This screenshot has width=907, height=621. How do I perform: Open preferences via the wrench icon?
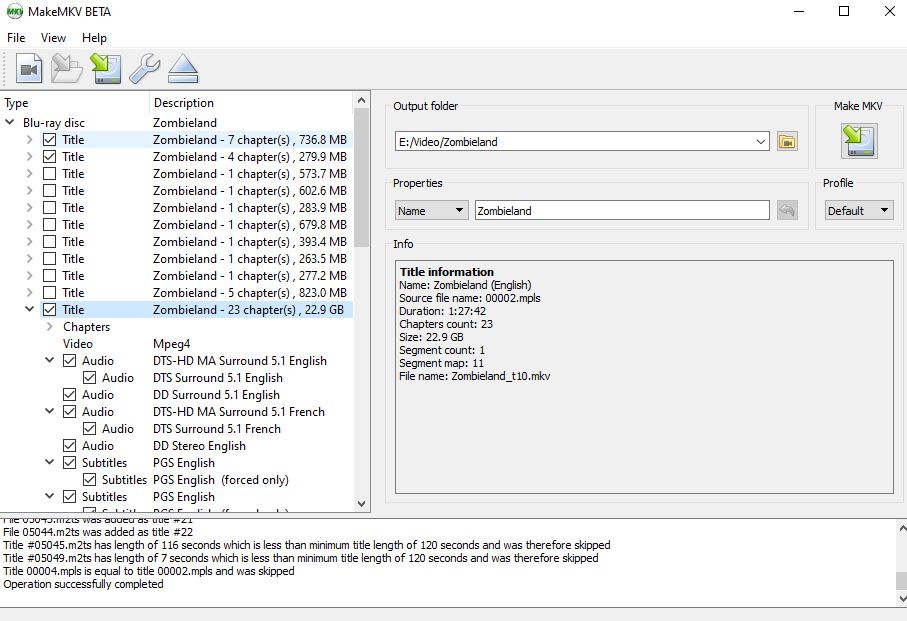pyautogui.click(x=144, y=69)
